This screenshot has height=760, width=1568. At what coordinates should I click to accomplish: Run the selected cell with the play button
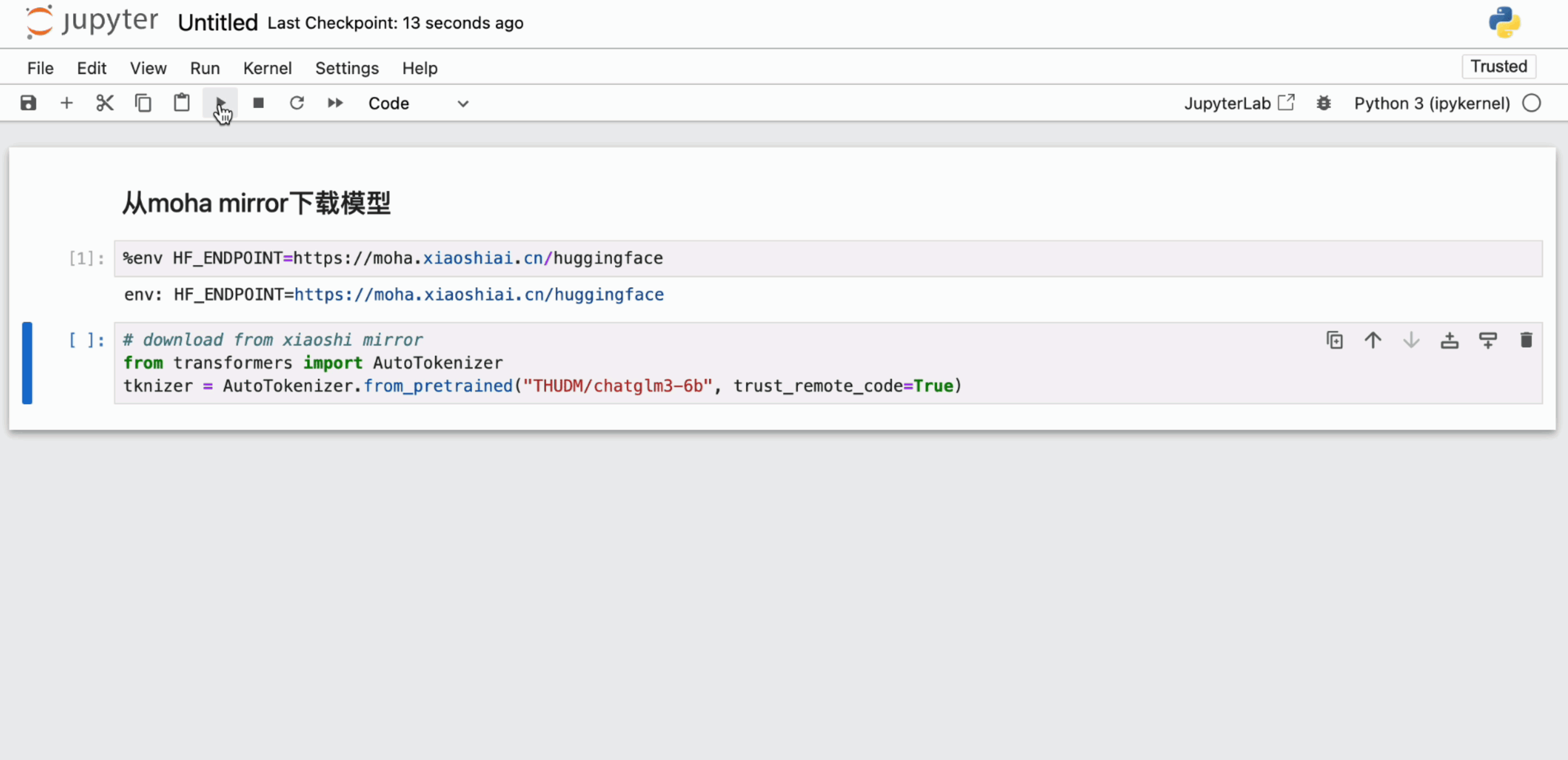coord(220,103)
